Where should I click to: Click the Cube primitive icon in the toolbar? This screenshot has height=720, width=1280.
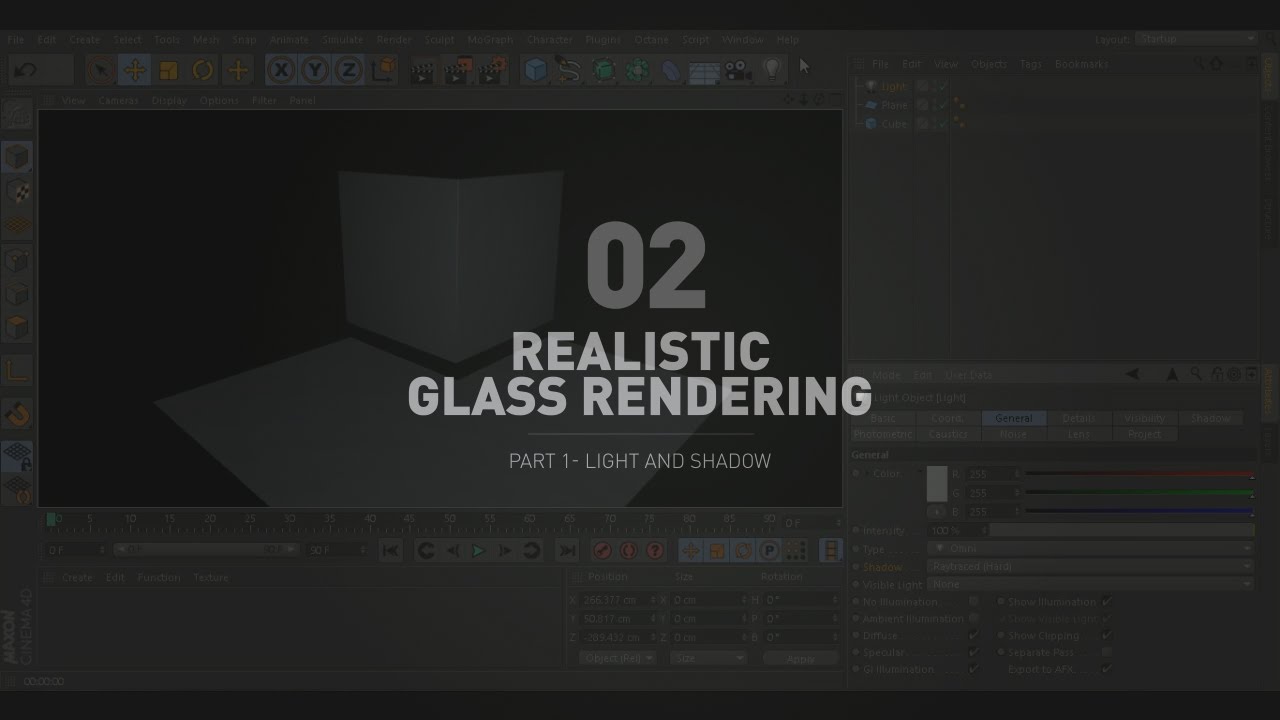coord(537,70)
